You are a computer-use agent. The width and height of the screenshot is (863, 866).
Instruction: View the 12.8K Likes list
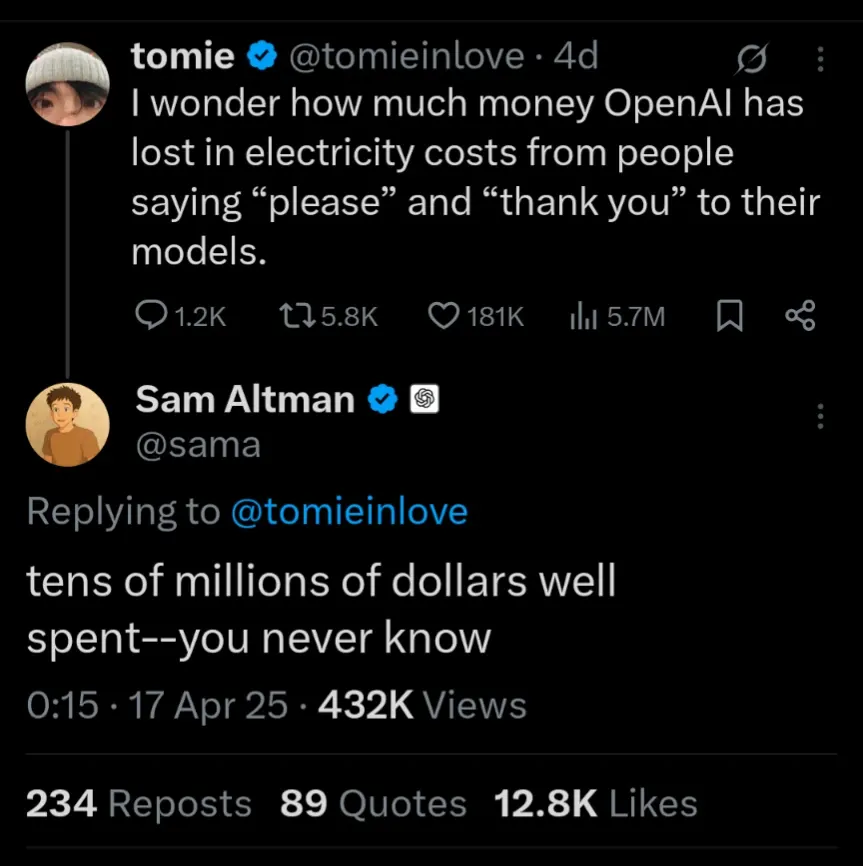pyautogui.click(x=595, y=803)
